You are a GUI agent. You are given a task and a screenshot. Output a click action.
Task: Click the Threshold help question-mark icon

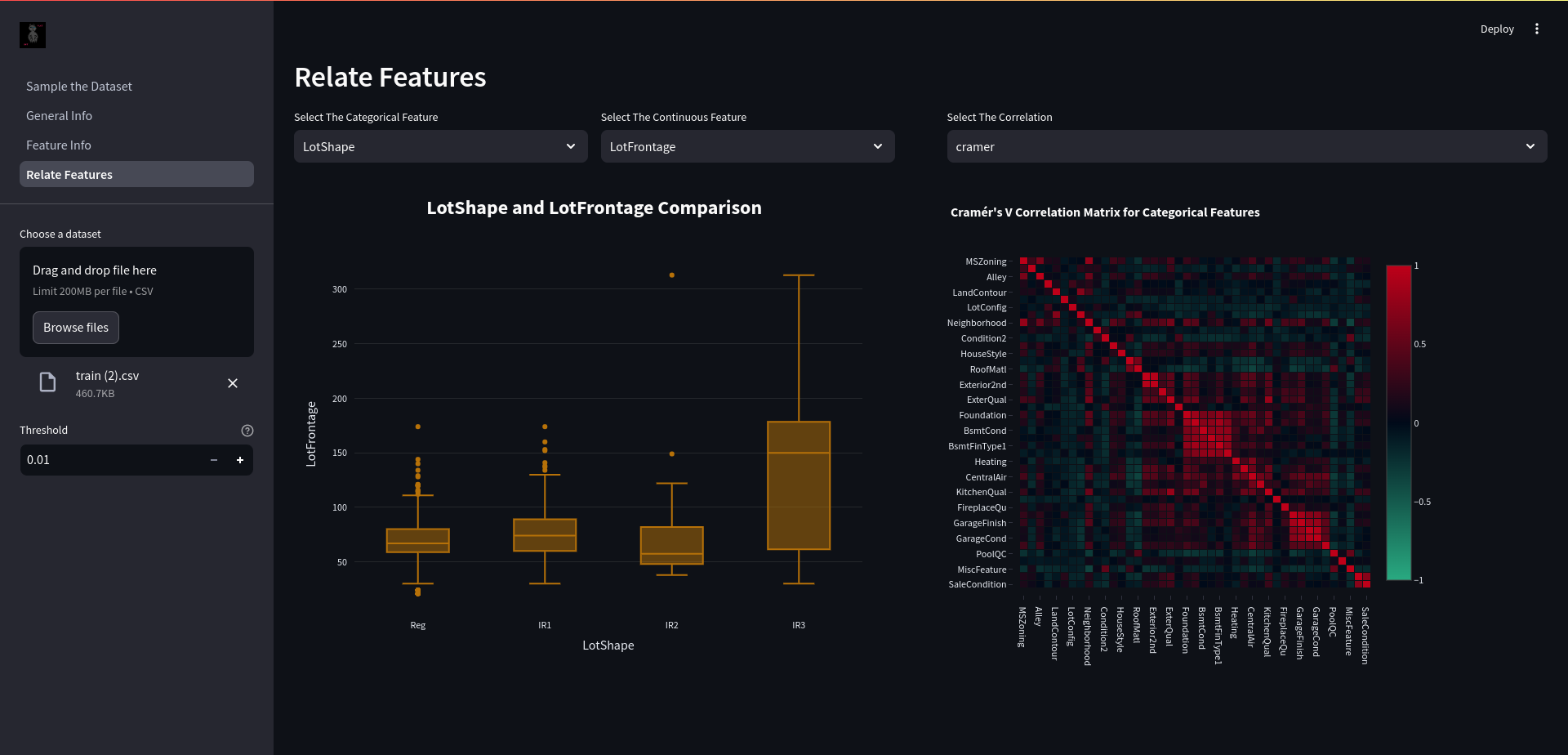click(247, 431)
